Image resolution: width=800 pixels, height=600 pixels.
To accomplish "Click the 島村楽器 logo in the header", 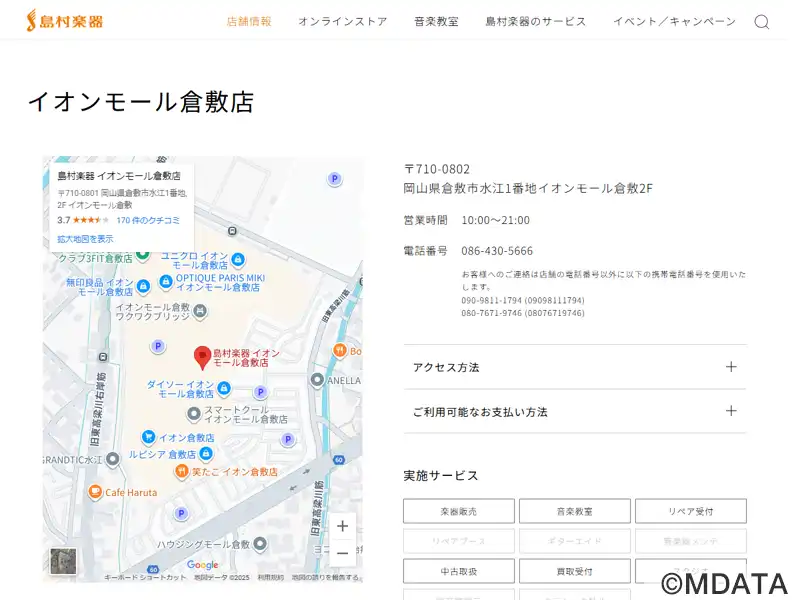I will pyautogui.click(x=65, y=21).
